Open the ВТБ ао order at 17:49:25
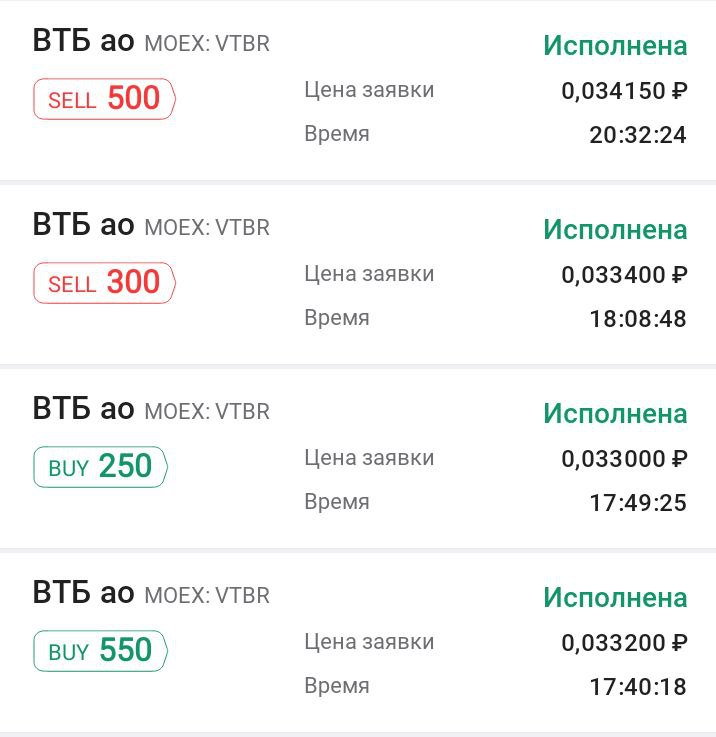 [358, 458]
